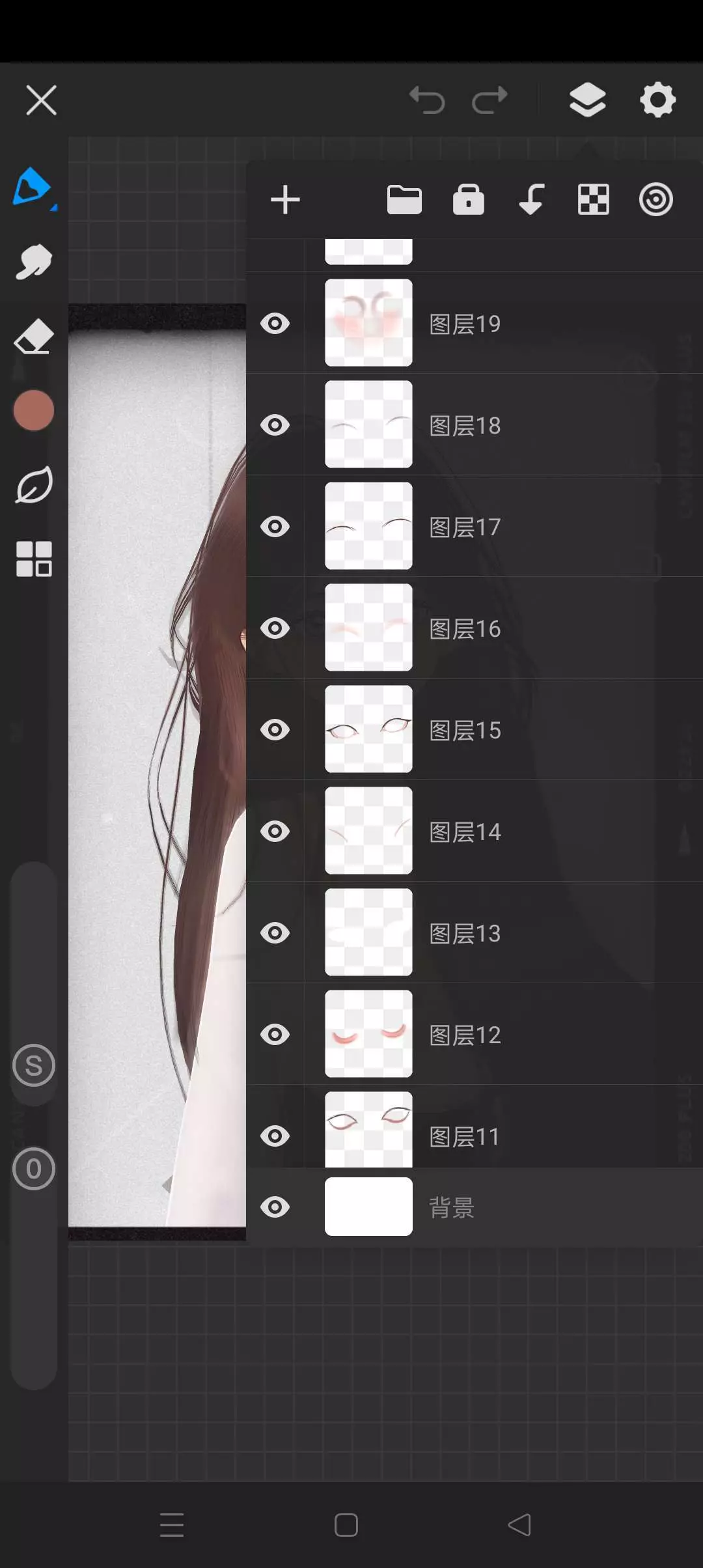703x1568 pixels.
Task: Open settings gear icon
Action: 657,100
